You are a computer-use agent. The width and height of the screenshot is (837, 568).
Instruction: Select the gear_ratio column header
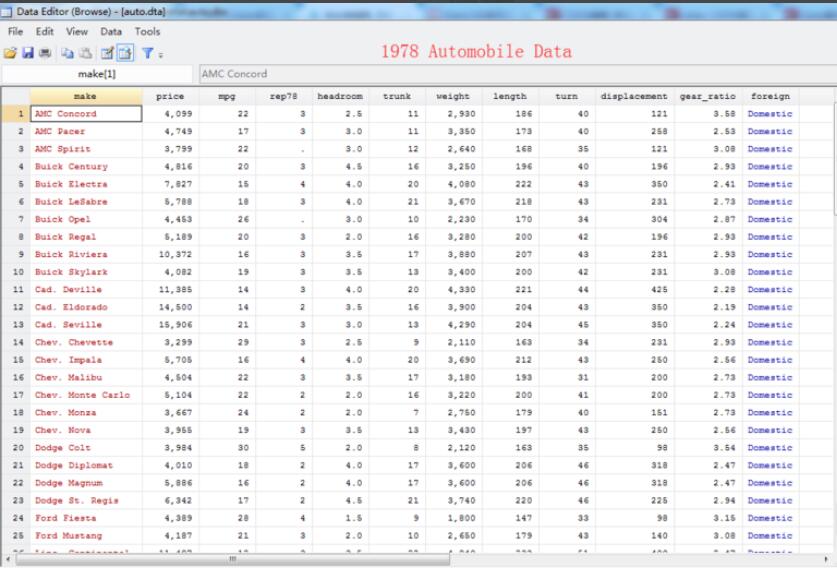[x=707, y=96]
